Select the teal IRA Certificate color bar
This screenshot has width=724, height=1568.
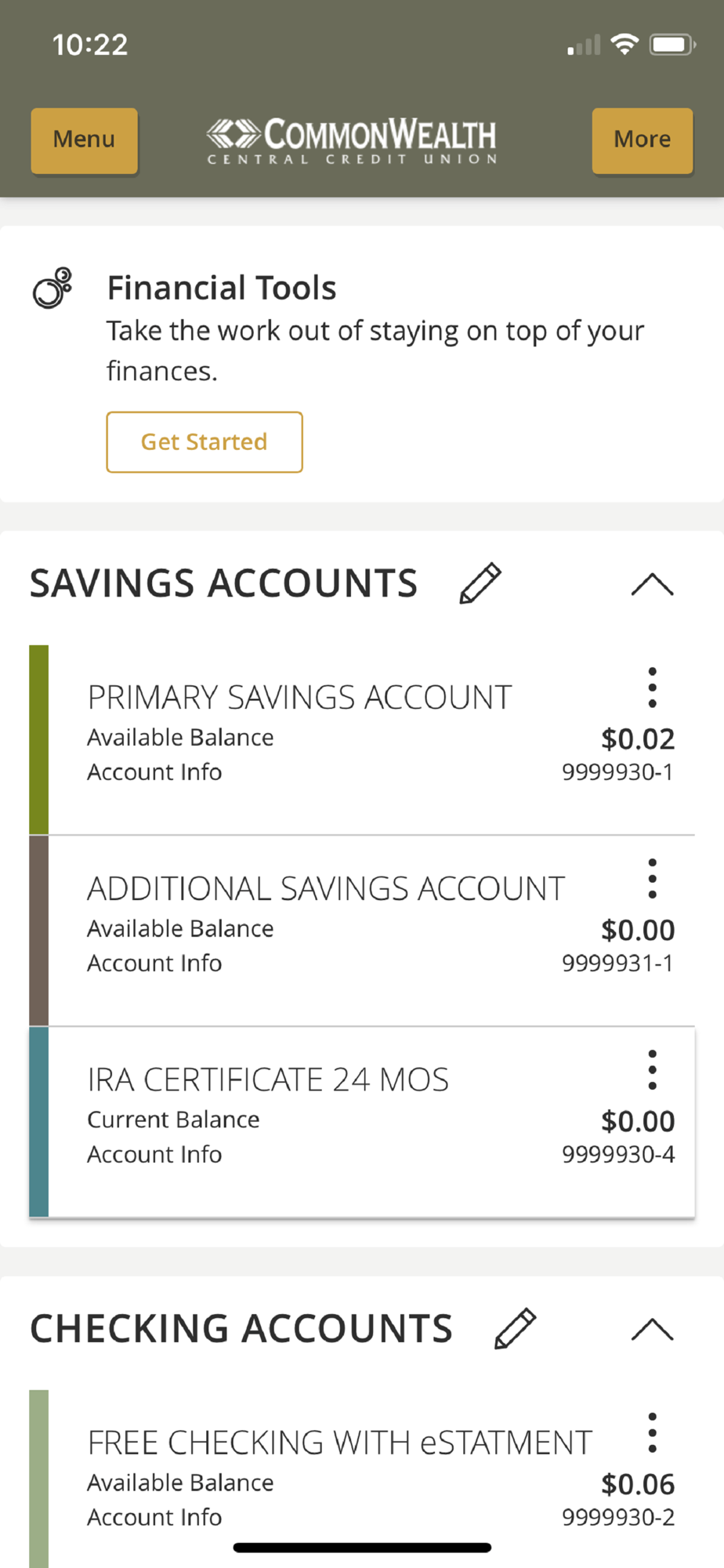(38, 1122)
